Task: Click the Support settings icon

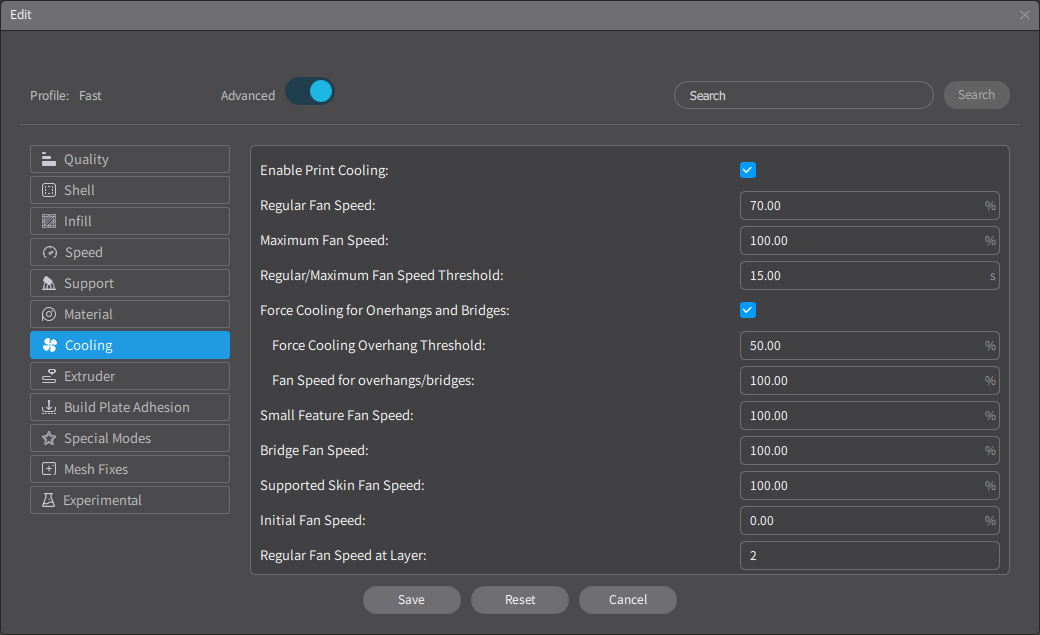Action: [x=49, y=282]
